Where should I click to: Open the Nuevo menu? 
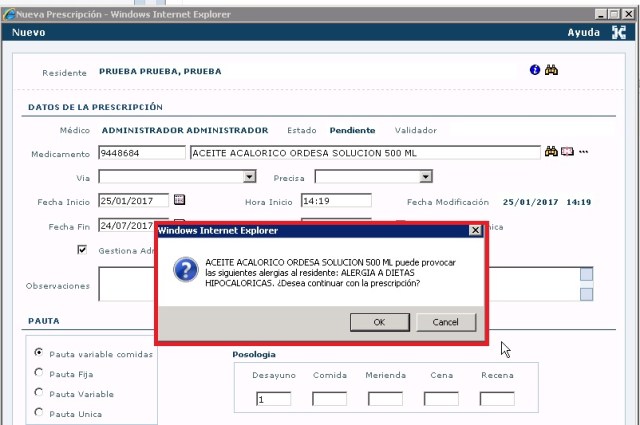[x=28, y=32]
